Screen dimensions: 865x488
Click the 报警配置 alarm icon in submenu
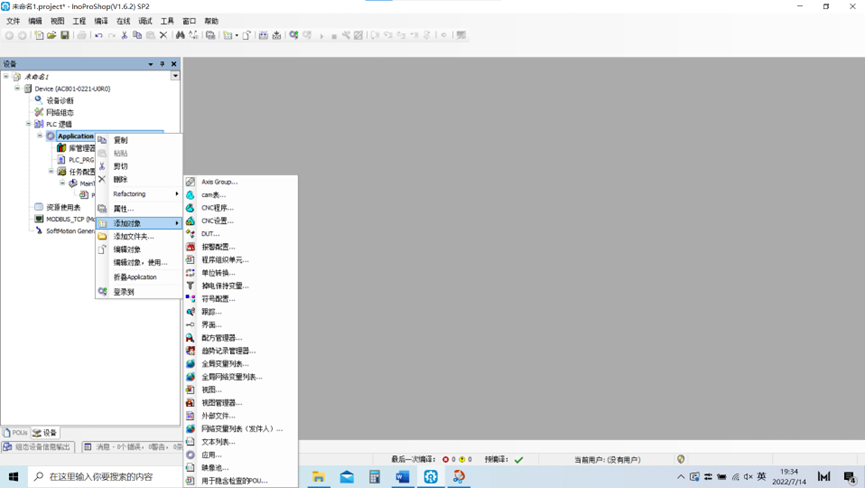[x=190, y=246]
